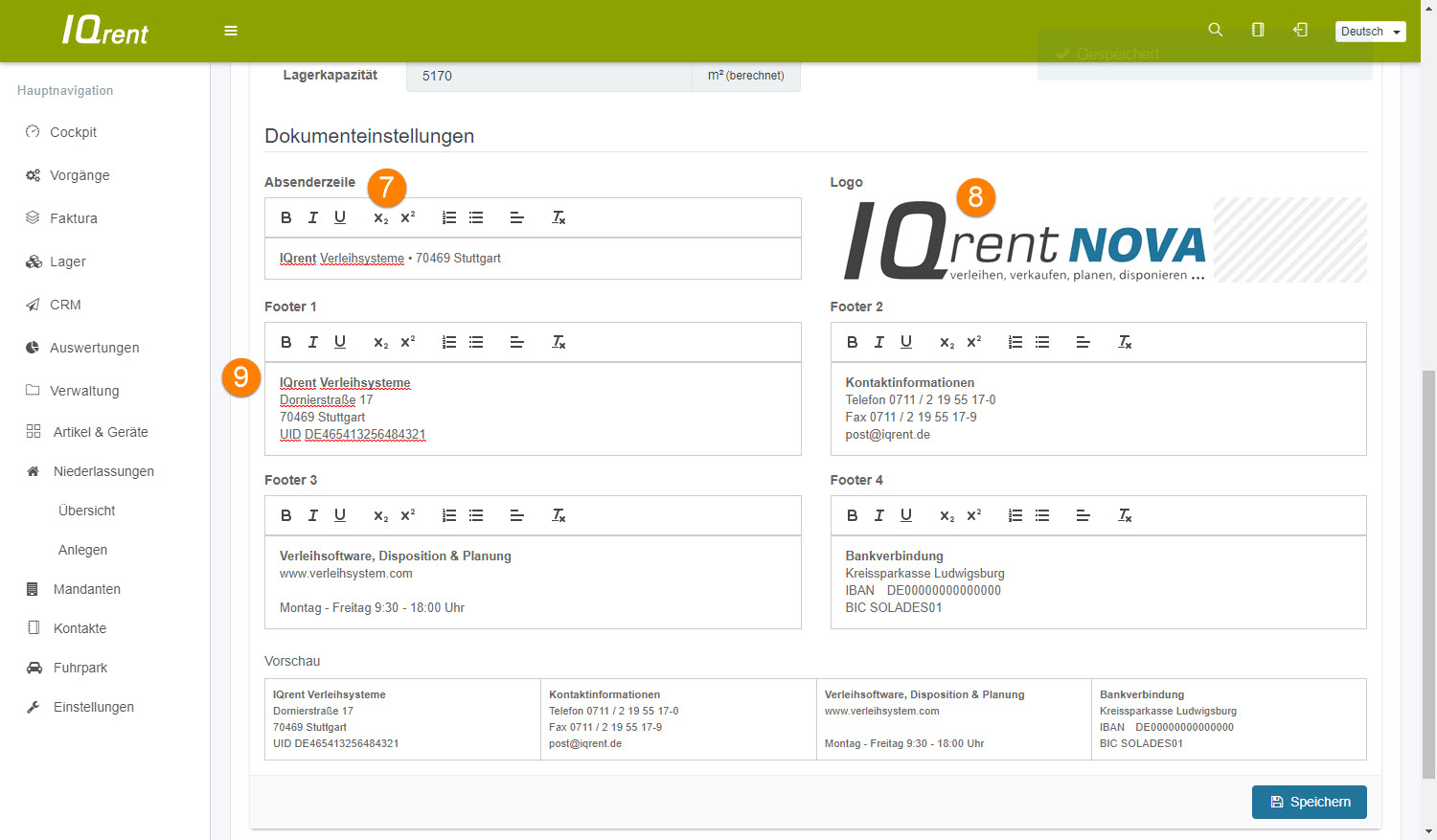Open the Deutsch language dropdown
This screenshot has width=1437, height=840.
tap(1371, 32)
